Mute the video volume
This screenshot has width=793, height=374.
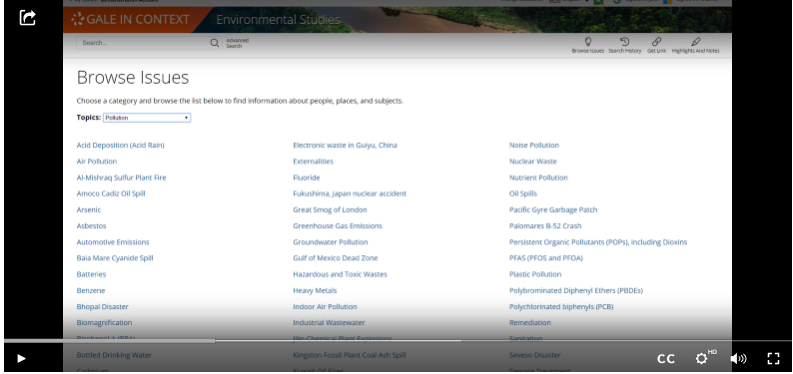coord(738,358)
